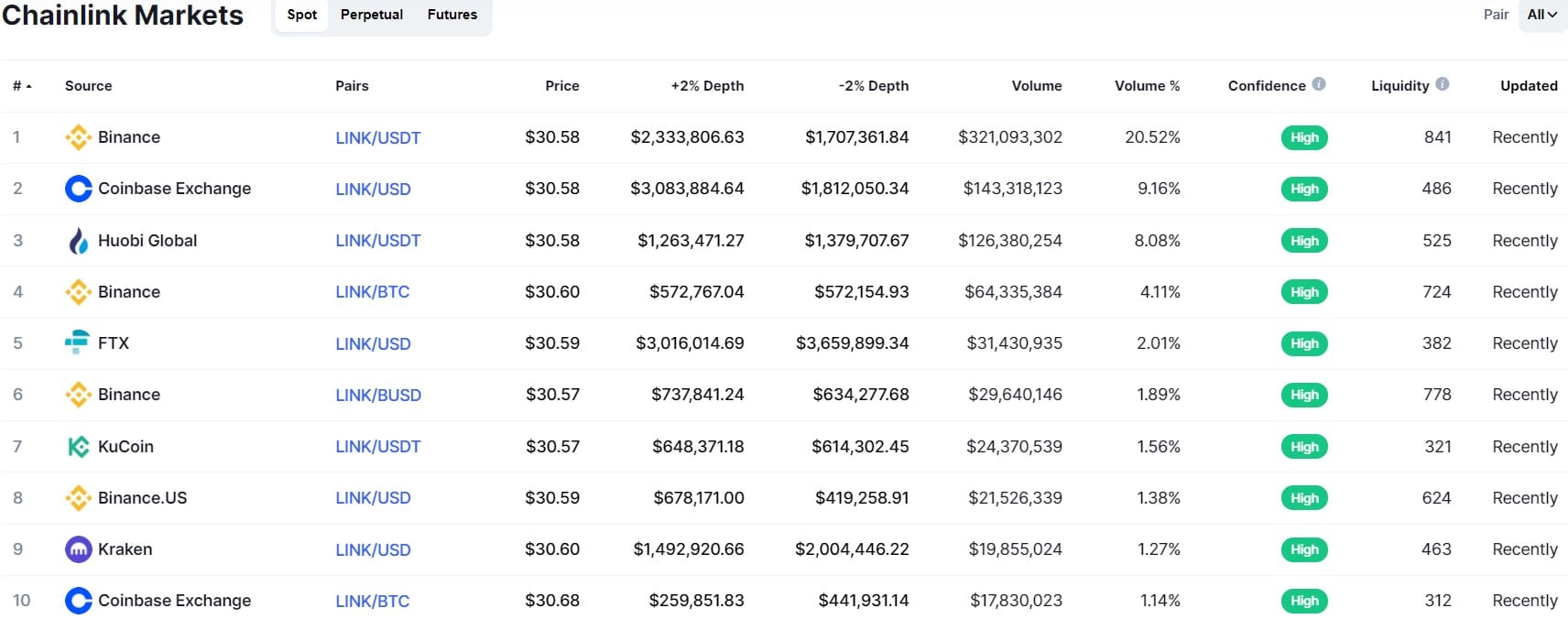The image size is (1568, 619).
Task: Sort table by Source column header
Action: 89,86
